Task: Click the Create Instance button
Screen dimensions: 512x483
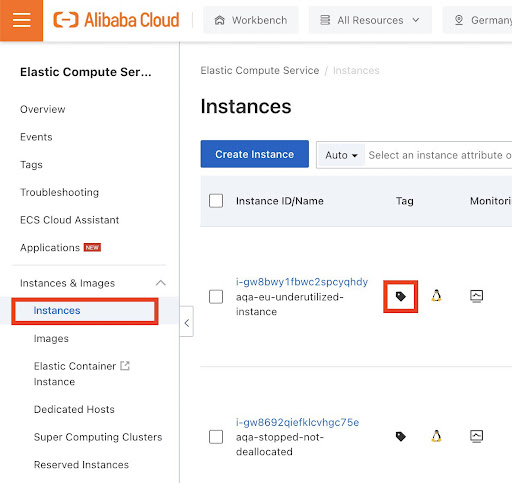Action: pos(255,154)
